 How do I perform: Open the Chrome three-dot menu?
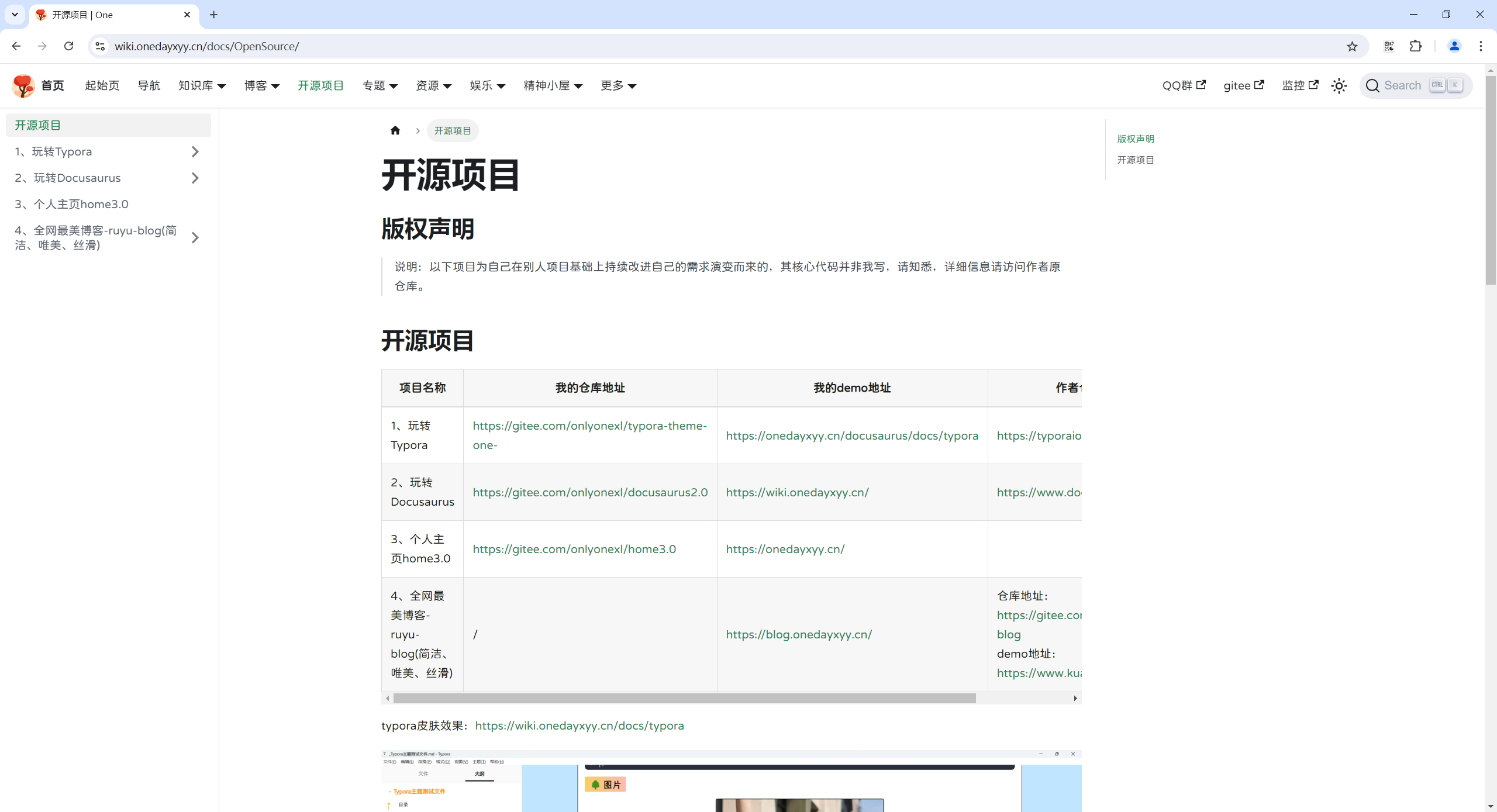click(x=1481, y=46)
